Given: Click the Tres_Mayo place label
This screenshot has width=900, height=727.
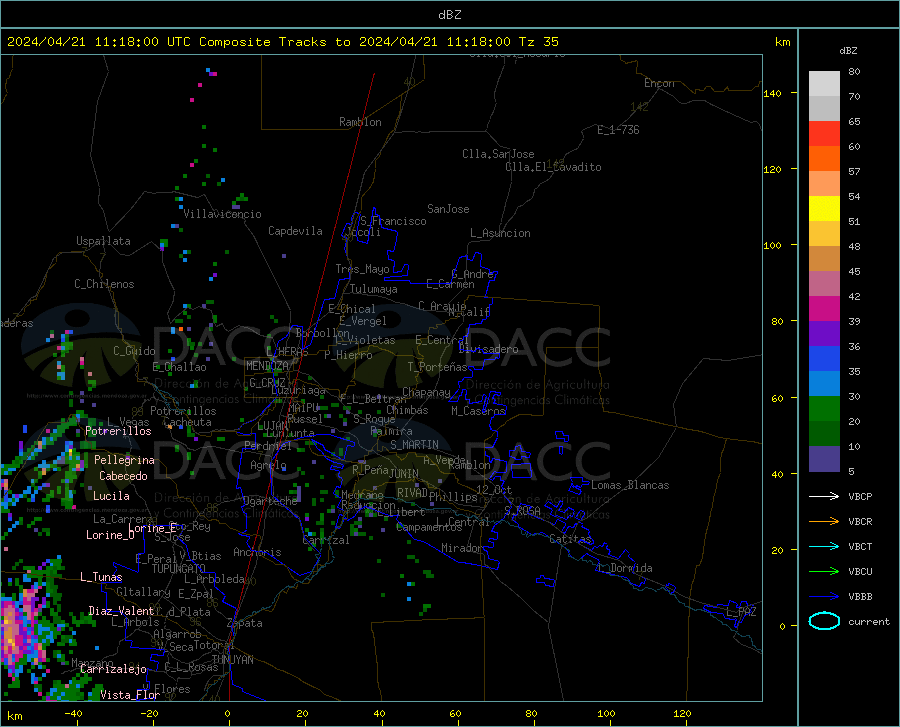Looking at the screenshot, I should click(362, 269).
